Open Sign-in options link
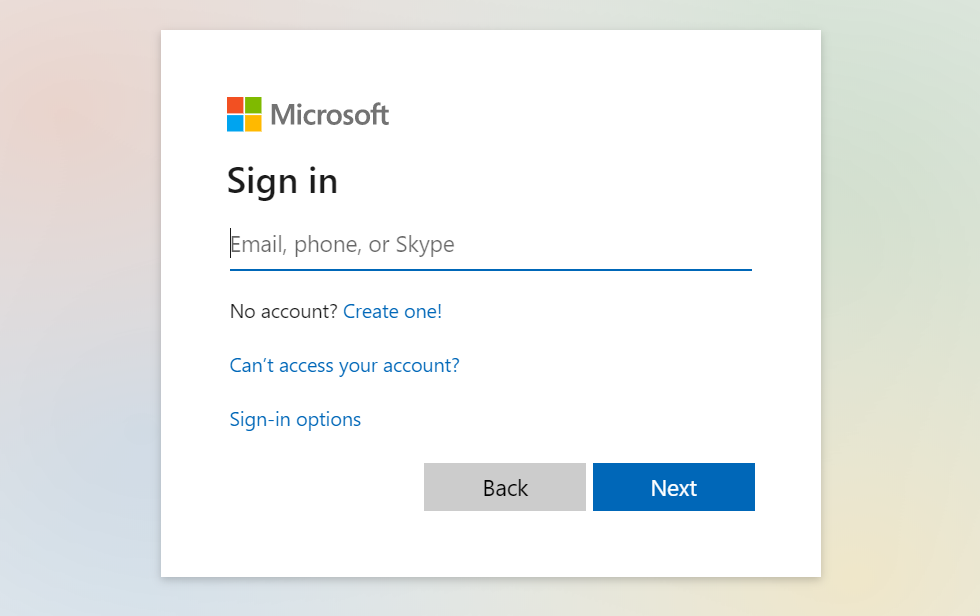Screen dimensions: 980x616 pos(295,419)
